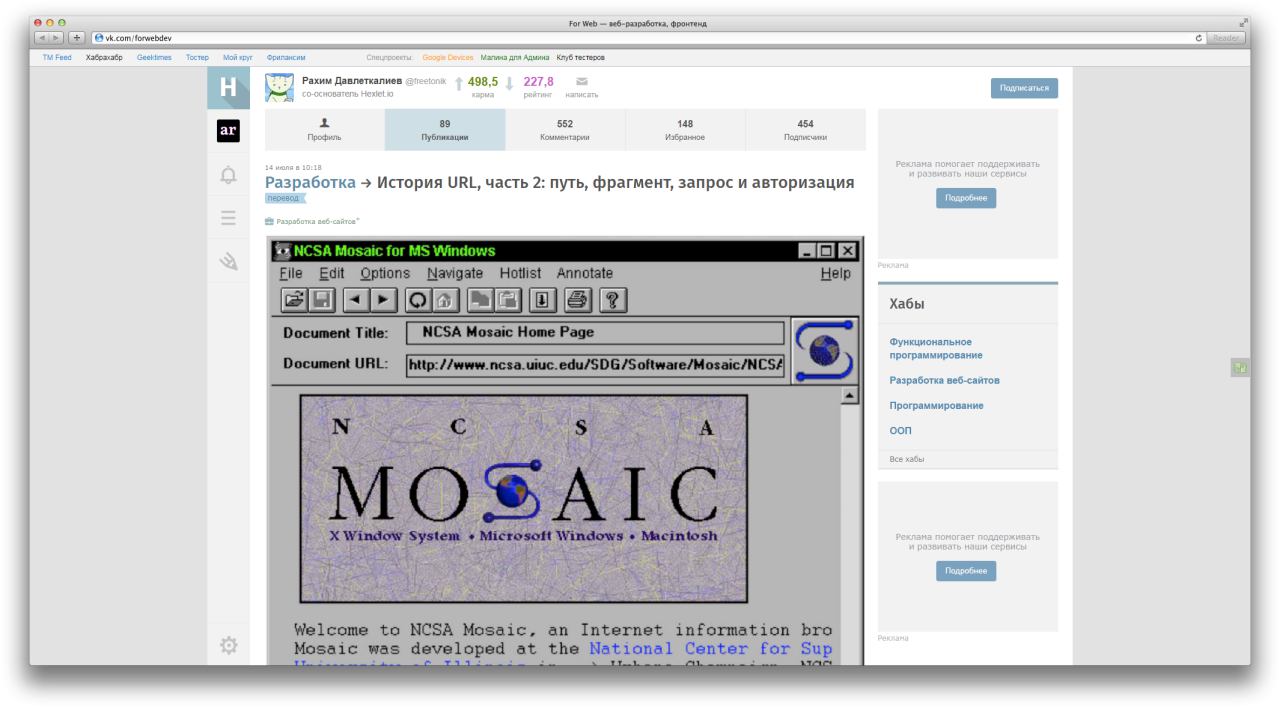Open the 'TM Feed' bookmark link

57,58
